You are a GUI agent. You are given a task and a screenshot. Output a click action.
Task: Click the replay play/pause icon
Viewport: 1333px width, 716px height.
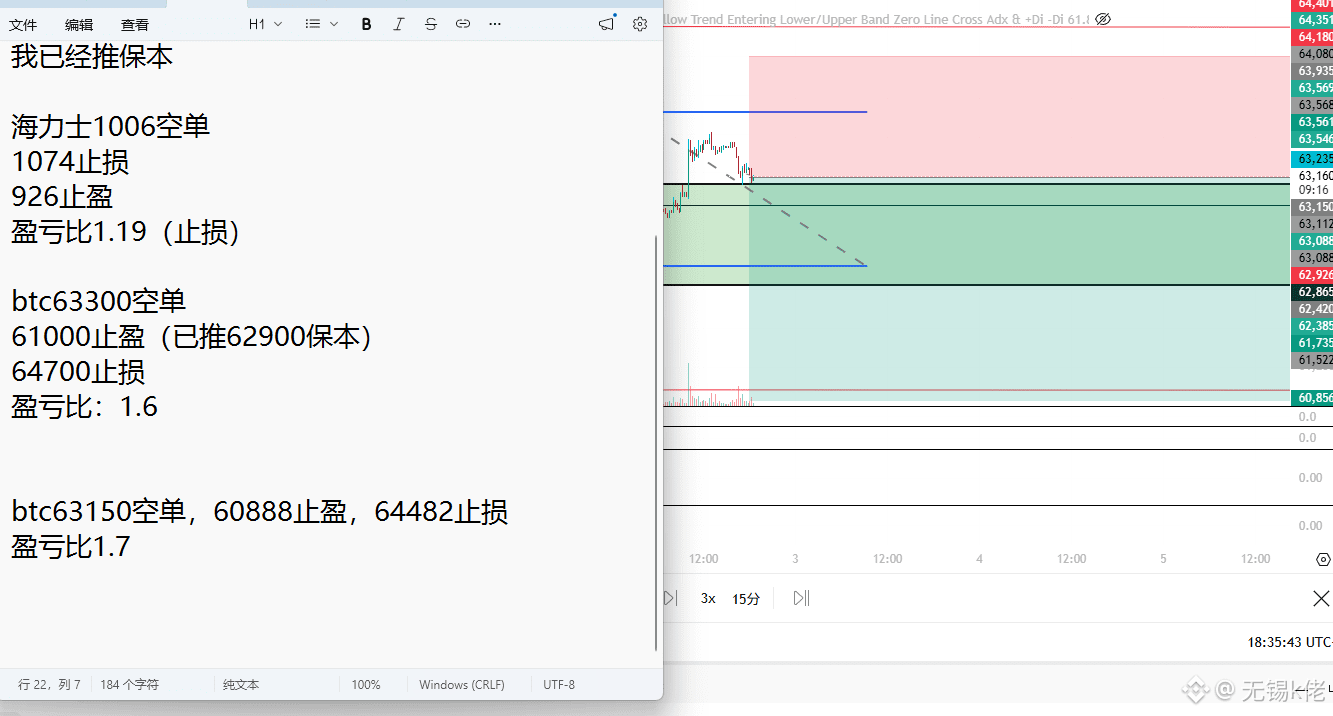click(801, 598)
